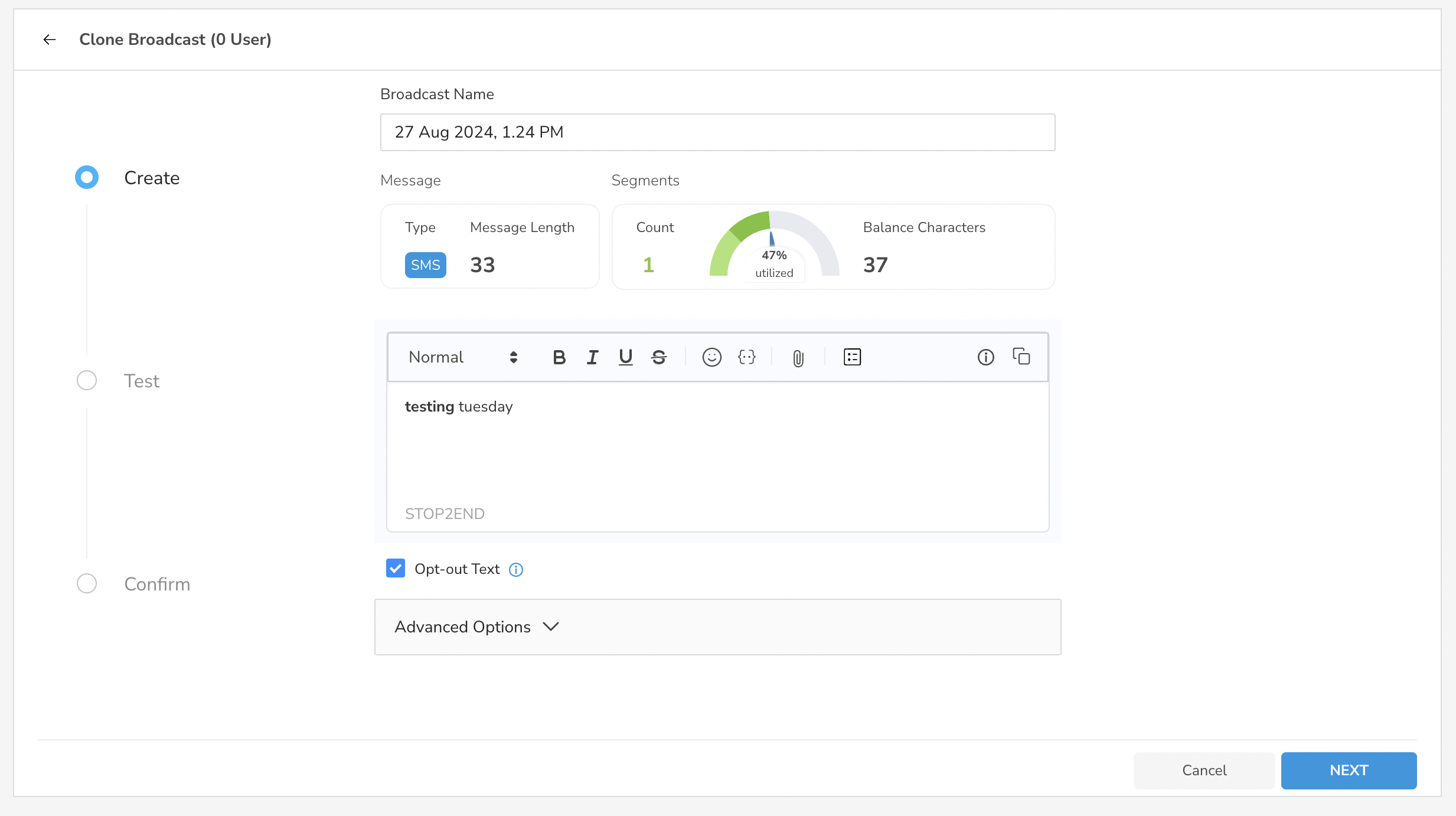1456x816 pixels.
Task: Click the STOP2END opt-out text
Action: (x=445, y=514)
